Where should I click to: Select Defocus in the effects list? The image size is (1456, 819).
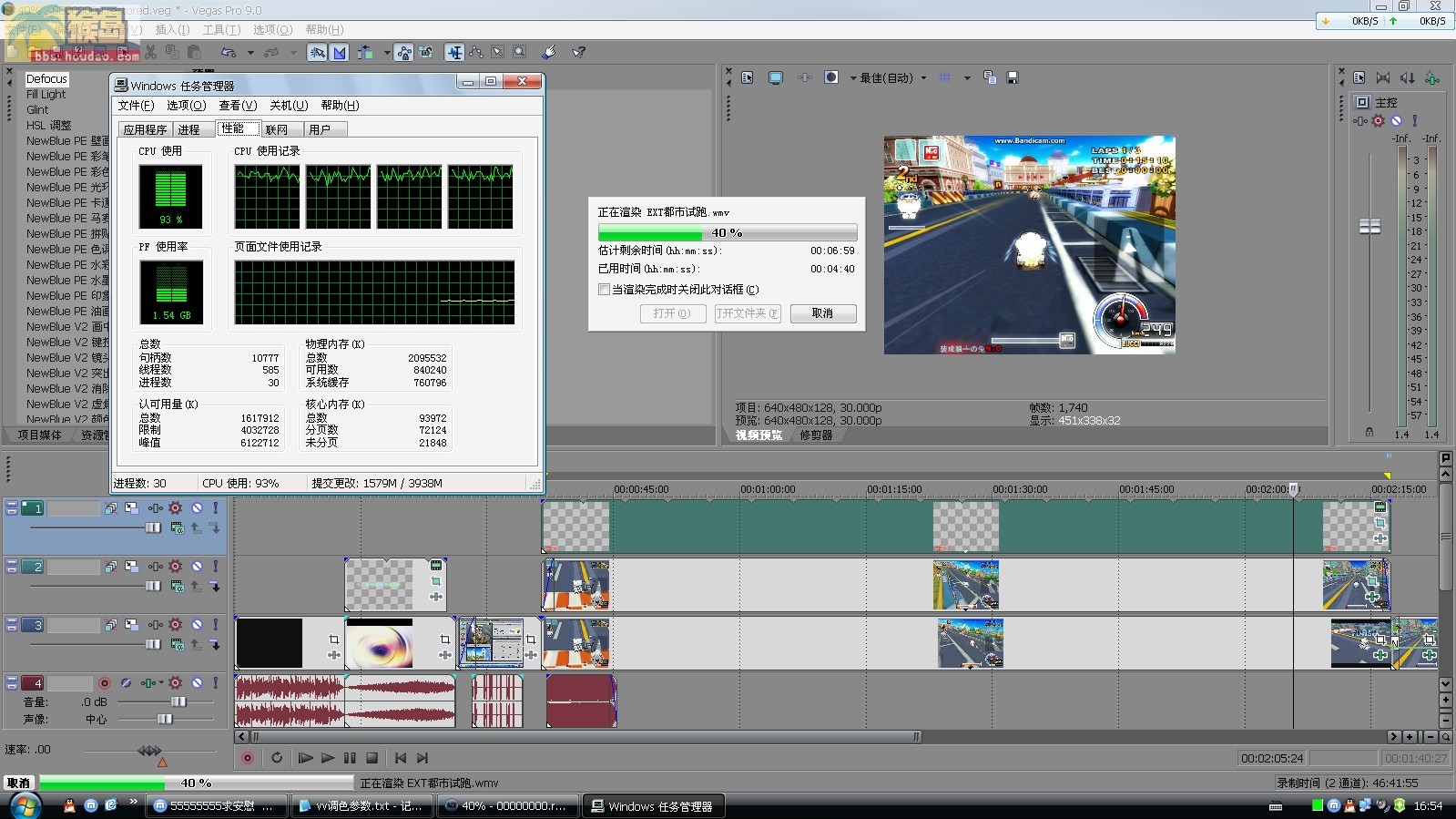46,79
